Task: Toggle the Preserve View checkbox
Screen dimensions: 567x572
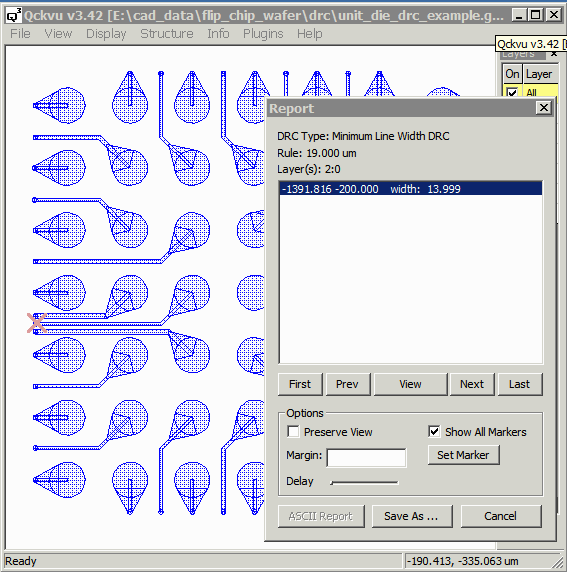Action: (293, 432)
